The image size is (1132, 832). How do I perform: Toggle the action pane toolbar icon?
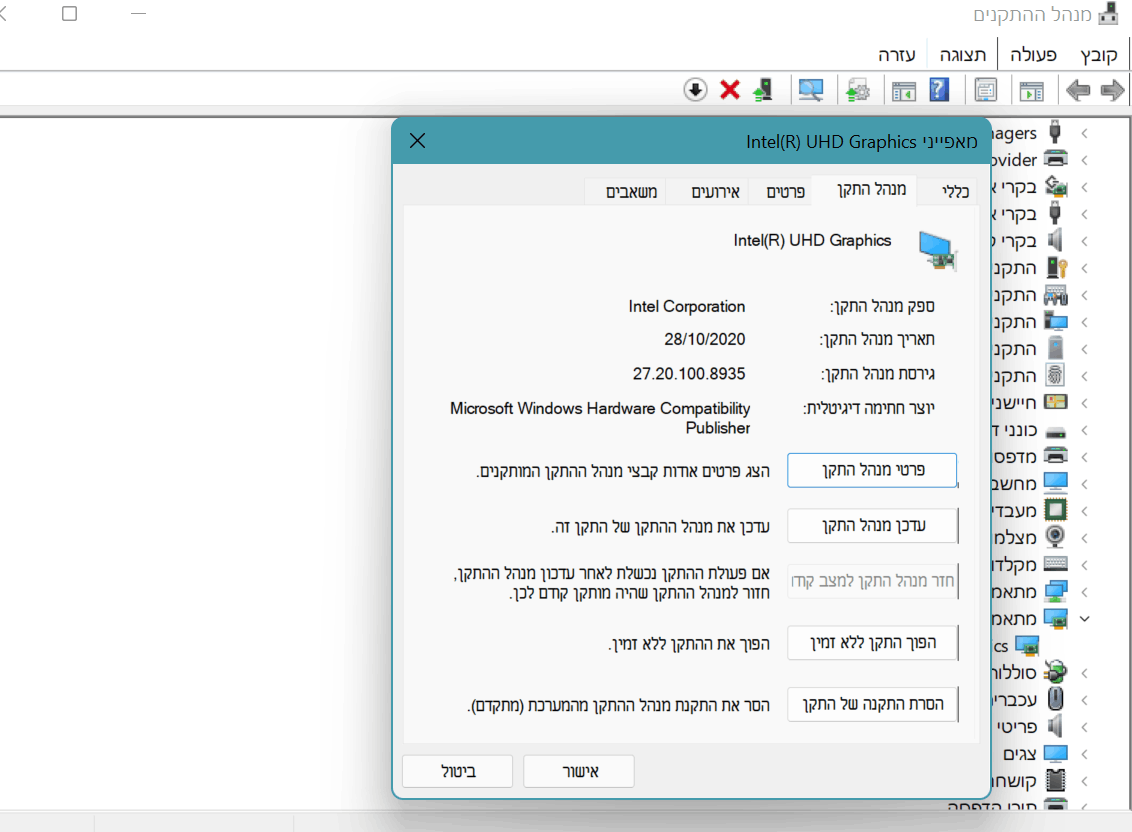[904, 91]
